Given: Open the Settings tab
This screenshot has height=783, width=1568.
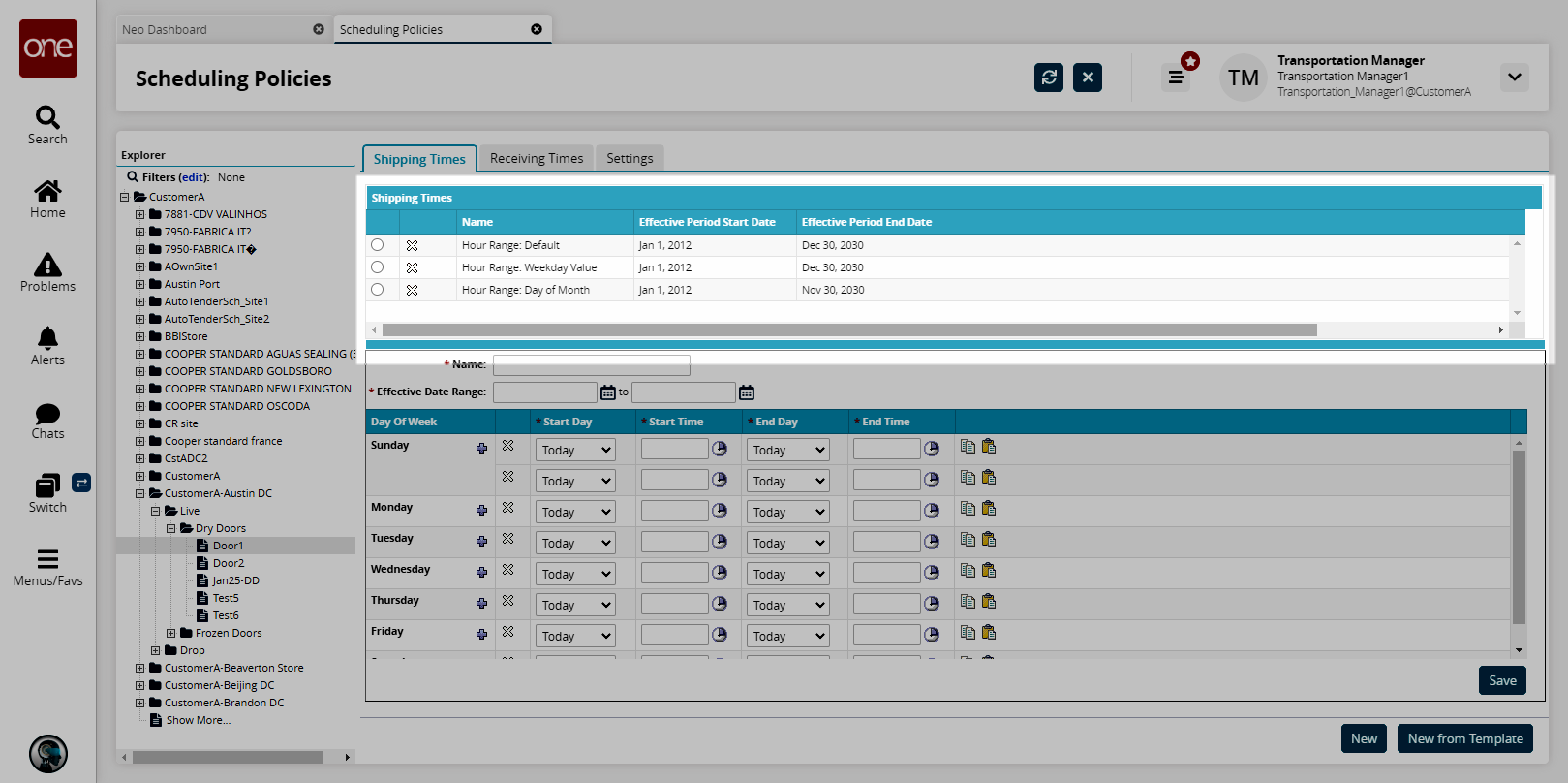Looking at the screenshot, I should 630,158.
